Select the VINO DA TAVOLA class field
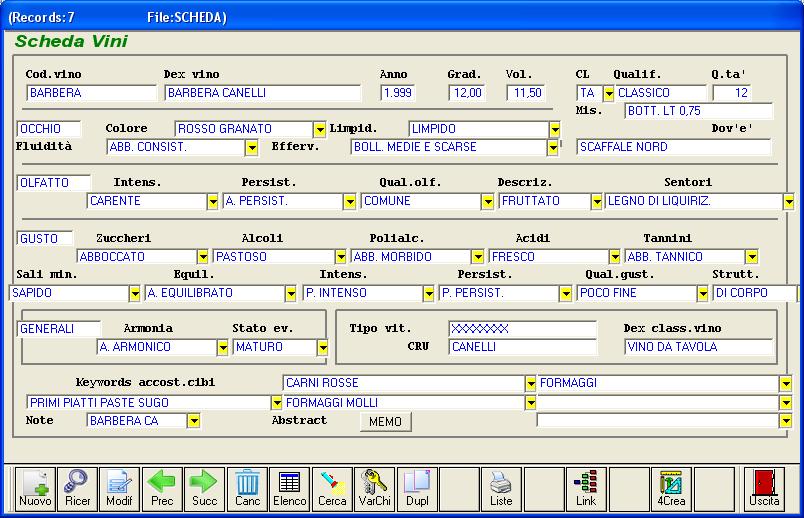 click(699, 347)
